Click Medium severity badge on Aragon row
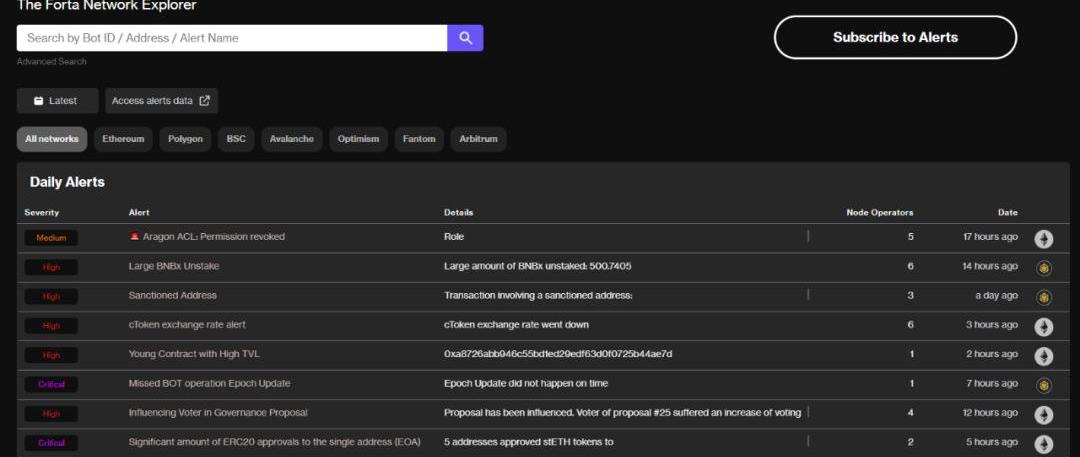This screenshot has height=457, width=1080. [51, 238]
